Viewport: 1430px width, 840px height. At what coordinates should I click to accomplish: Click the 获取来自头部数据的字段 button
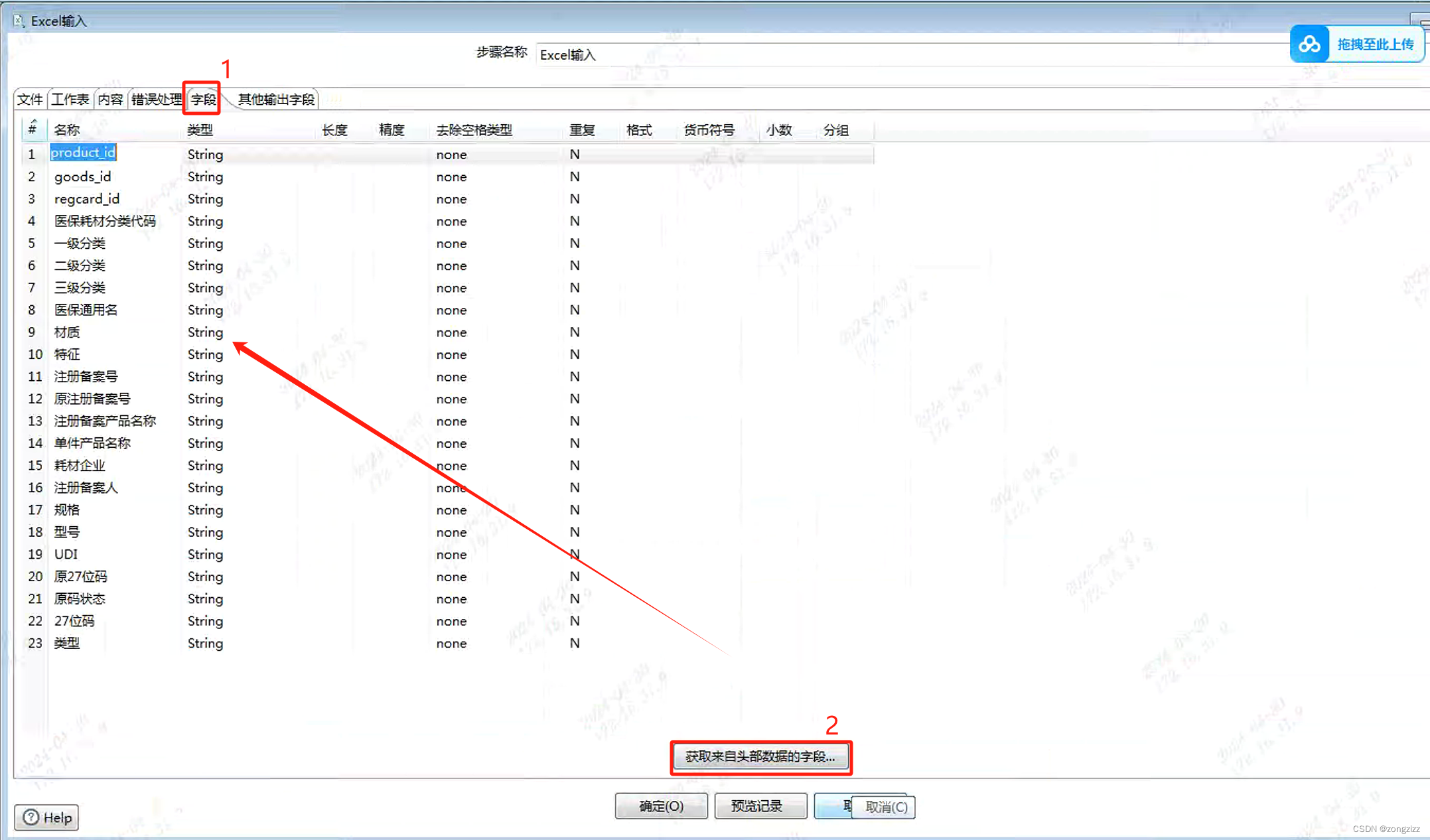[760, 756]
